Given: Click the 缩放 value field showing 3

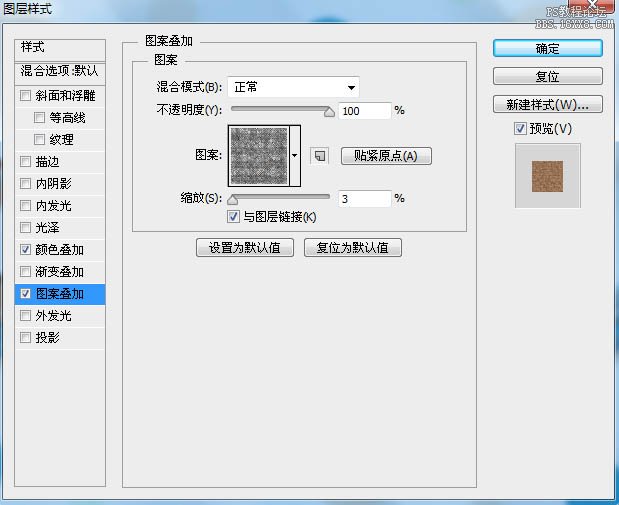Looking at the screenshot, I should (365, 199).
